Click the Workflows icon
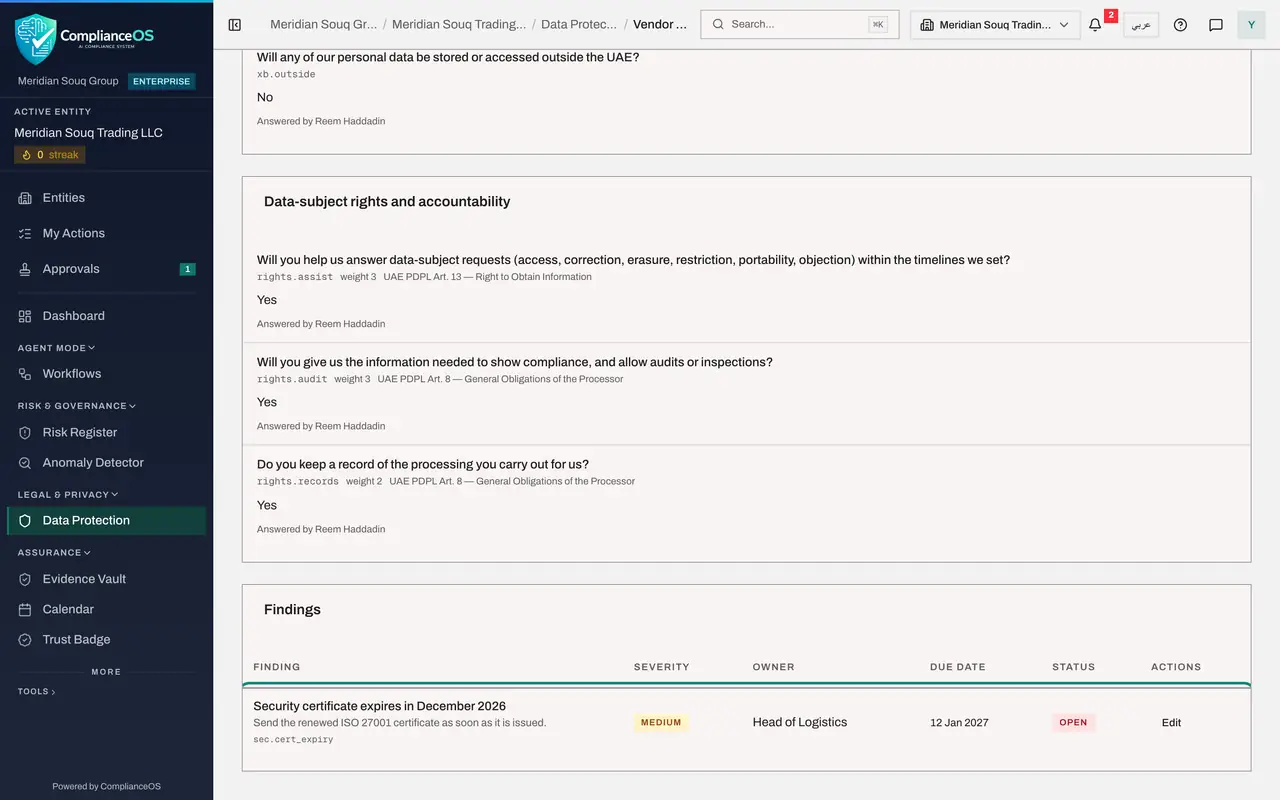This screenshot has height=800, width=1280. [25, 374]
